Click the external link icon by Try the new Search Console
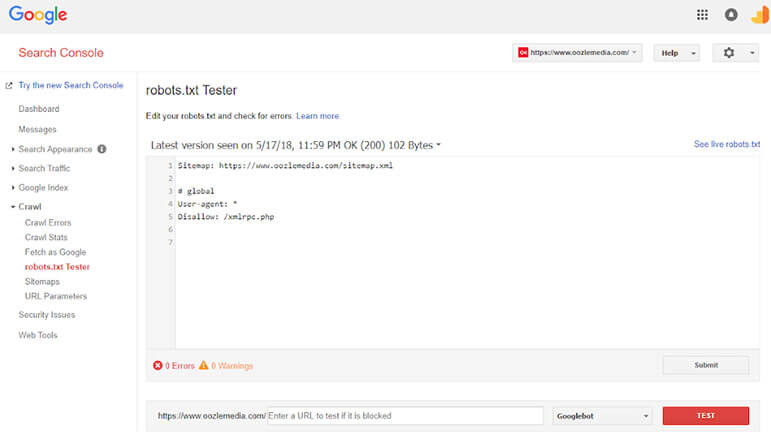 point(9,86)
